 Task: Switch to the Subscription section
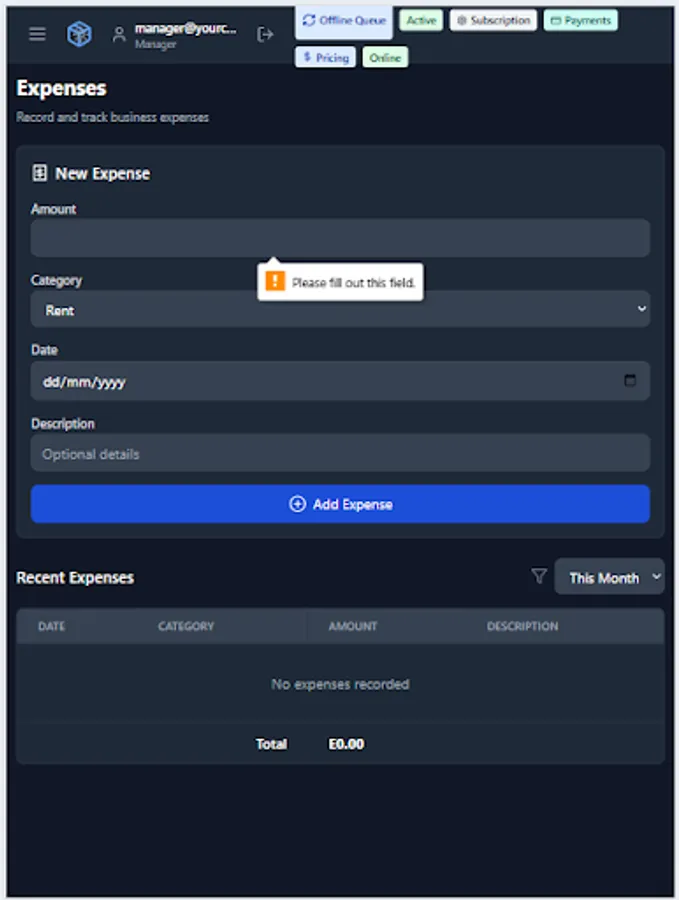pyautogui.click(x=493, y=19)
